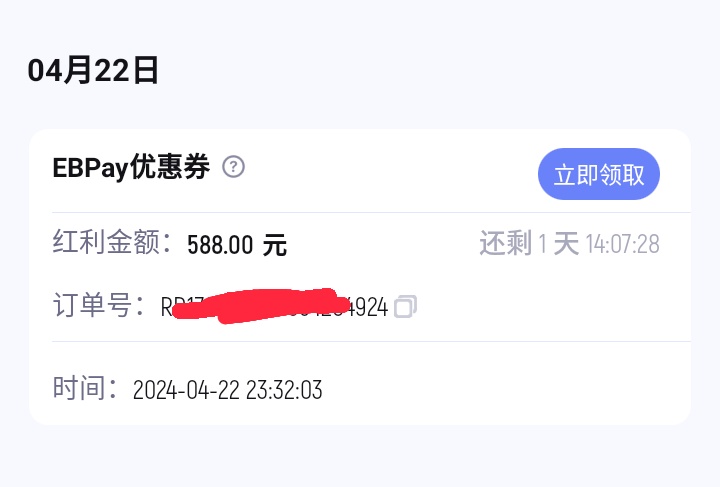The height and width of the screenshot is (487, 720).
Task: Tap the blank area below the coupon card
Action: click(360, 456)
